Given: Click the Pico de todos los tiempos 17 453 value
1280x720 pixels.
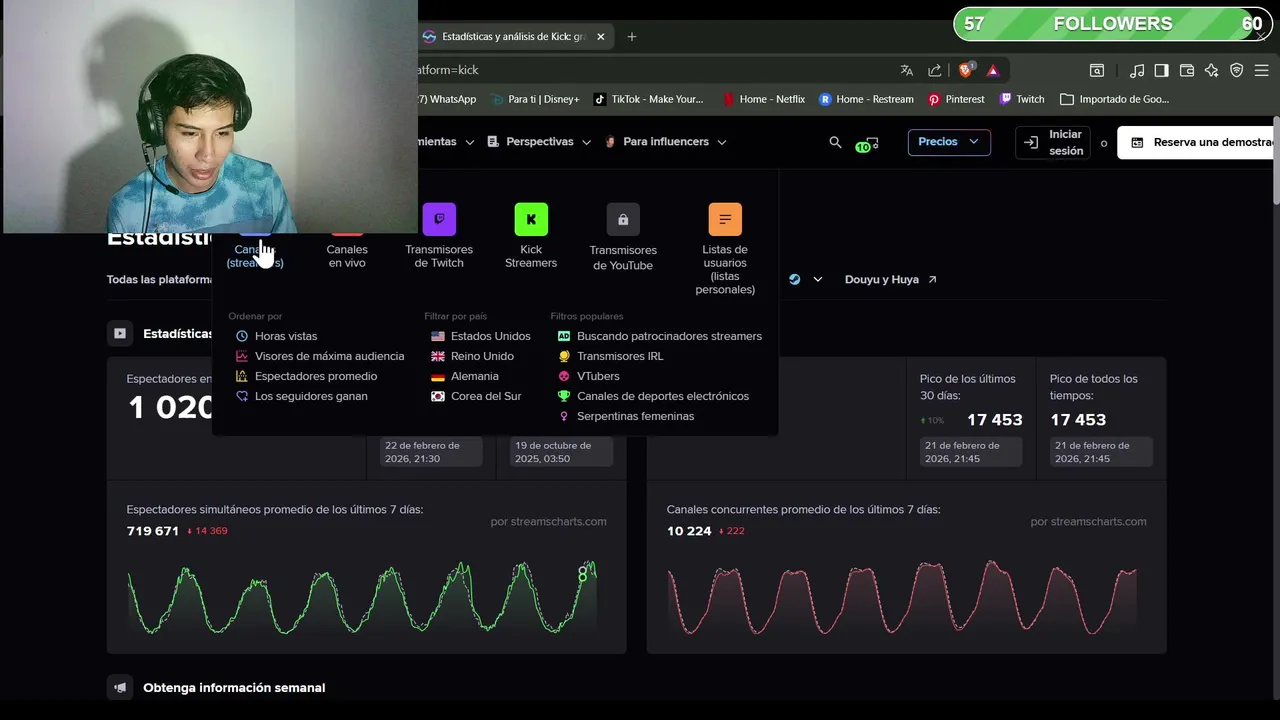Looking at the screenshot, I should (x=1078, y=420).
